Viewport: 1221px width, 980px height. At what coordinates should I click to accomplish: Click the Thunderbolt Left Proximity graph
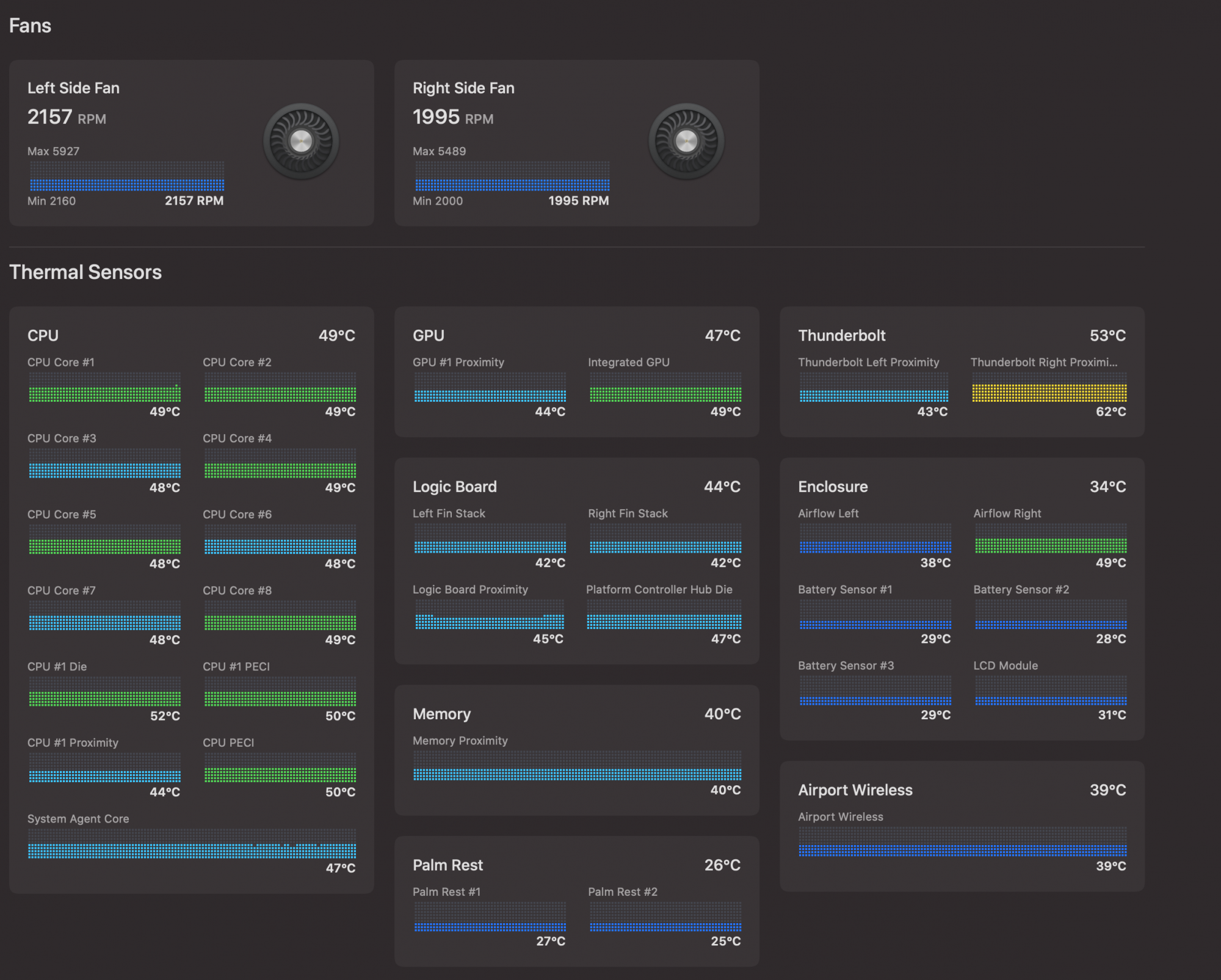click(874, 387)
